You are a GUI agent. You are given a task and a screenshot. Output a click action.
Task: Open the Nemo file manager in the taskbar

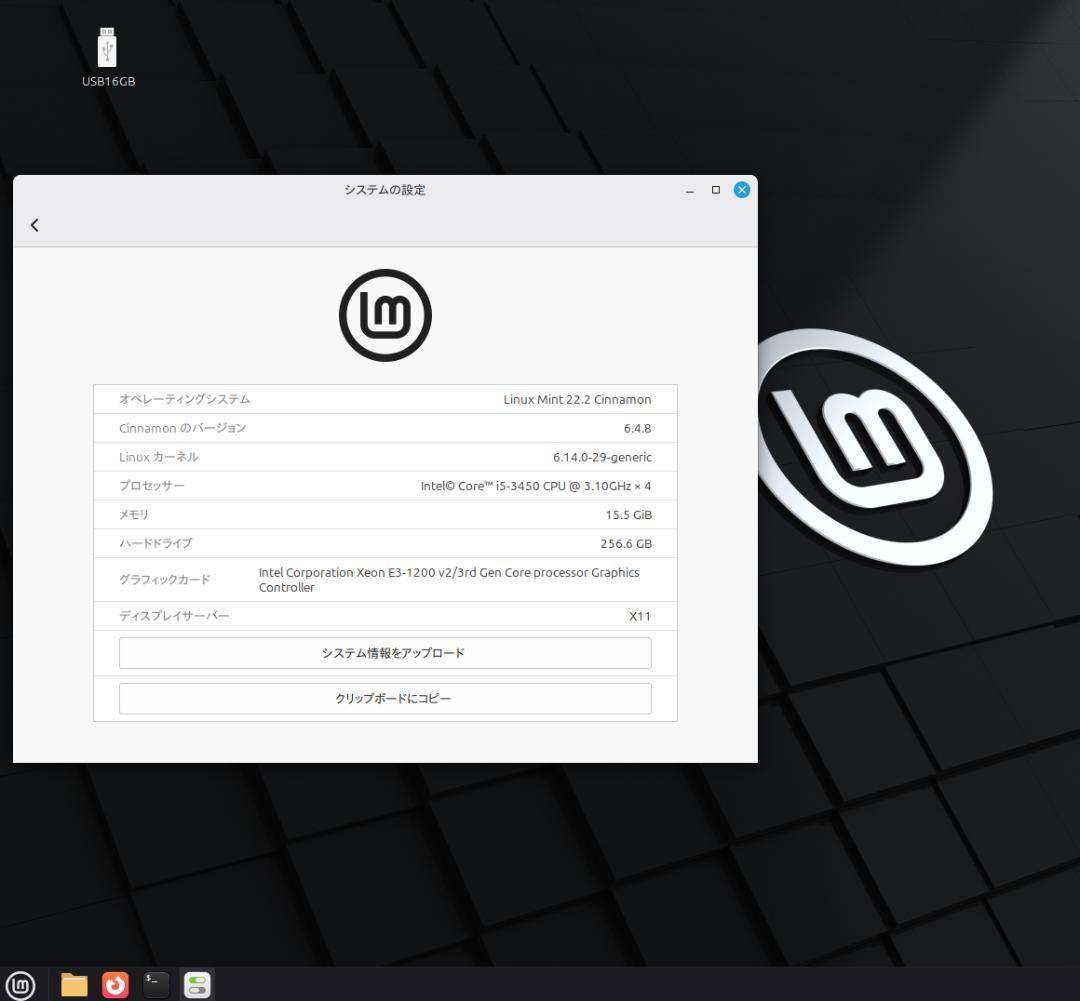click(x=74, y=984)
